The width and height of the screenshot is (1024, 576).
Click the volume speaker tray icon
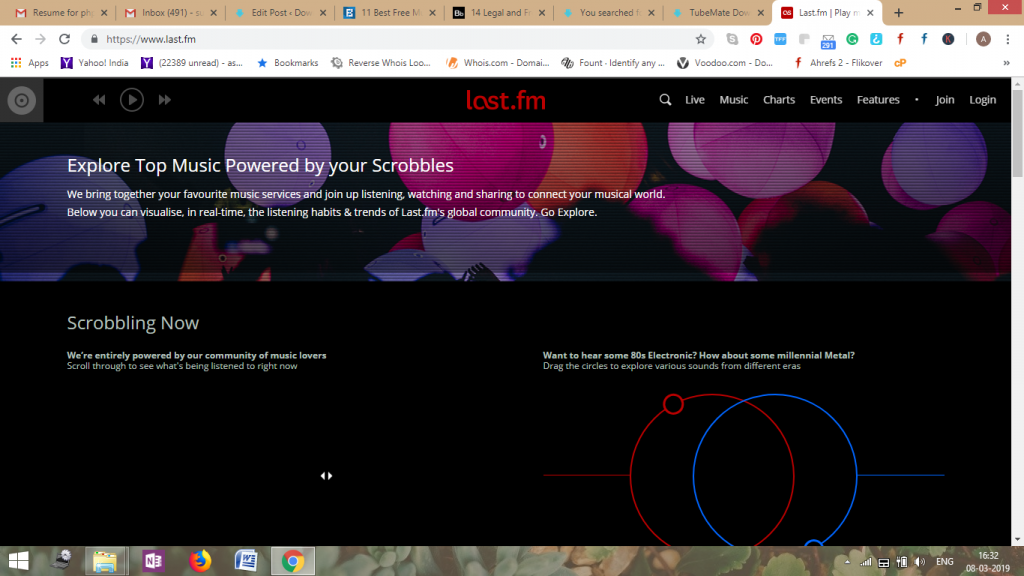tap(920, 562)
